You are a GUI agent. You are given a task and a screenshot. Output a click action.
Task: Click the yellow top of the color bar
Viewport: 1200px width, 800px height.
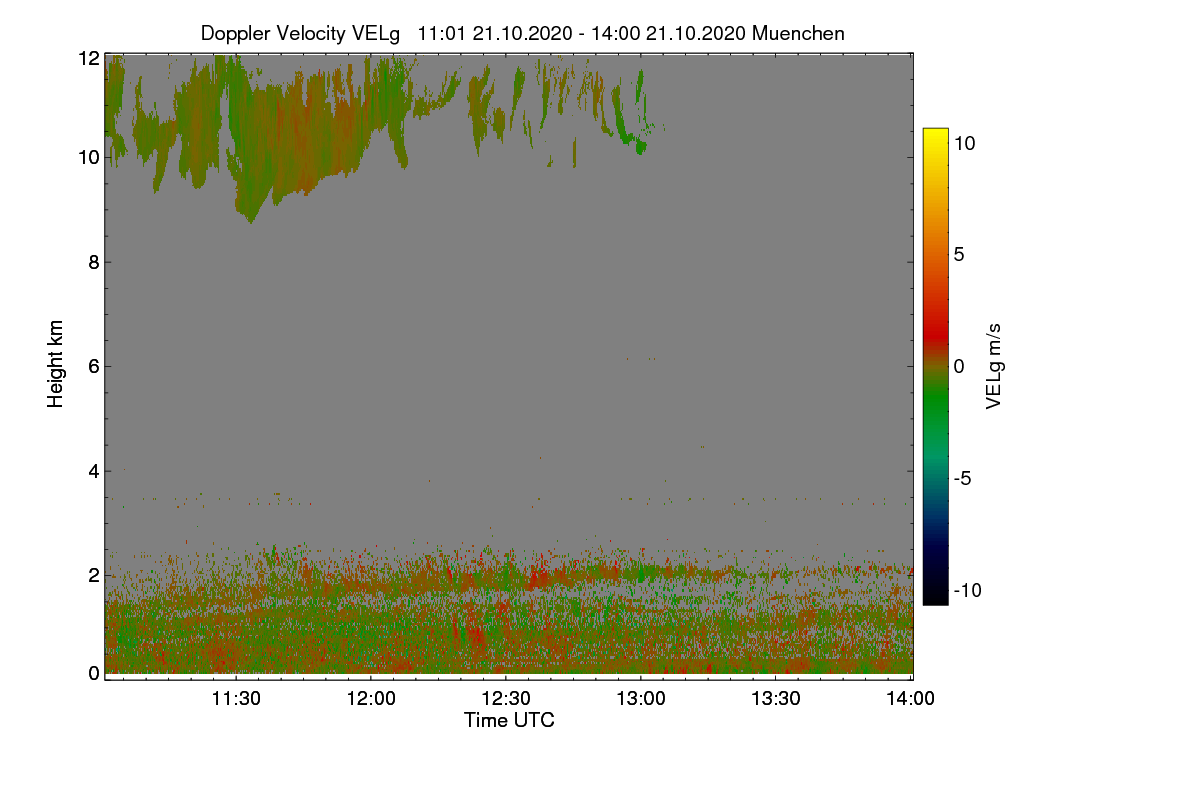pos(935,136)
